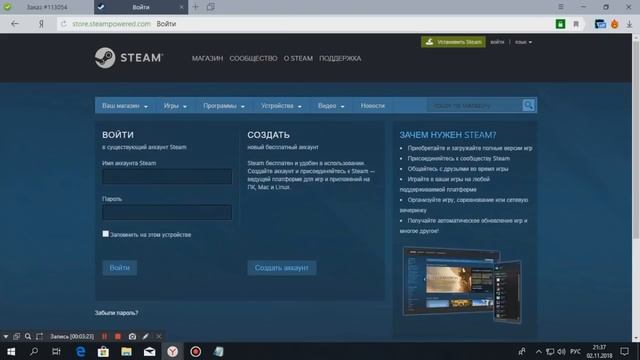Click the page vertical scrollbar thumb
640x360 pixels.
click(x=636, y=139)
